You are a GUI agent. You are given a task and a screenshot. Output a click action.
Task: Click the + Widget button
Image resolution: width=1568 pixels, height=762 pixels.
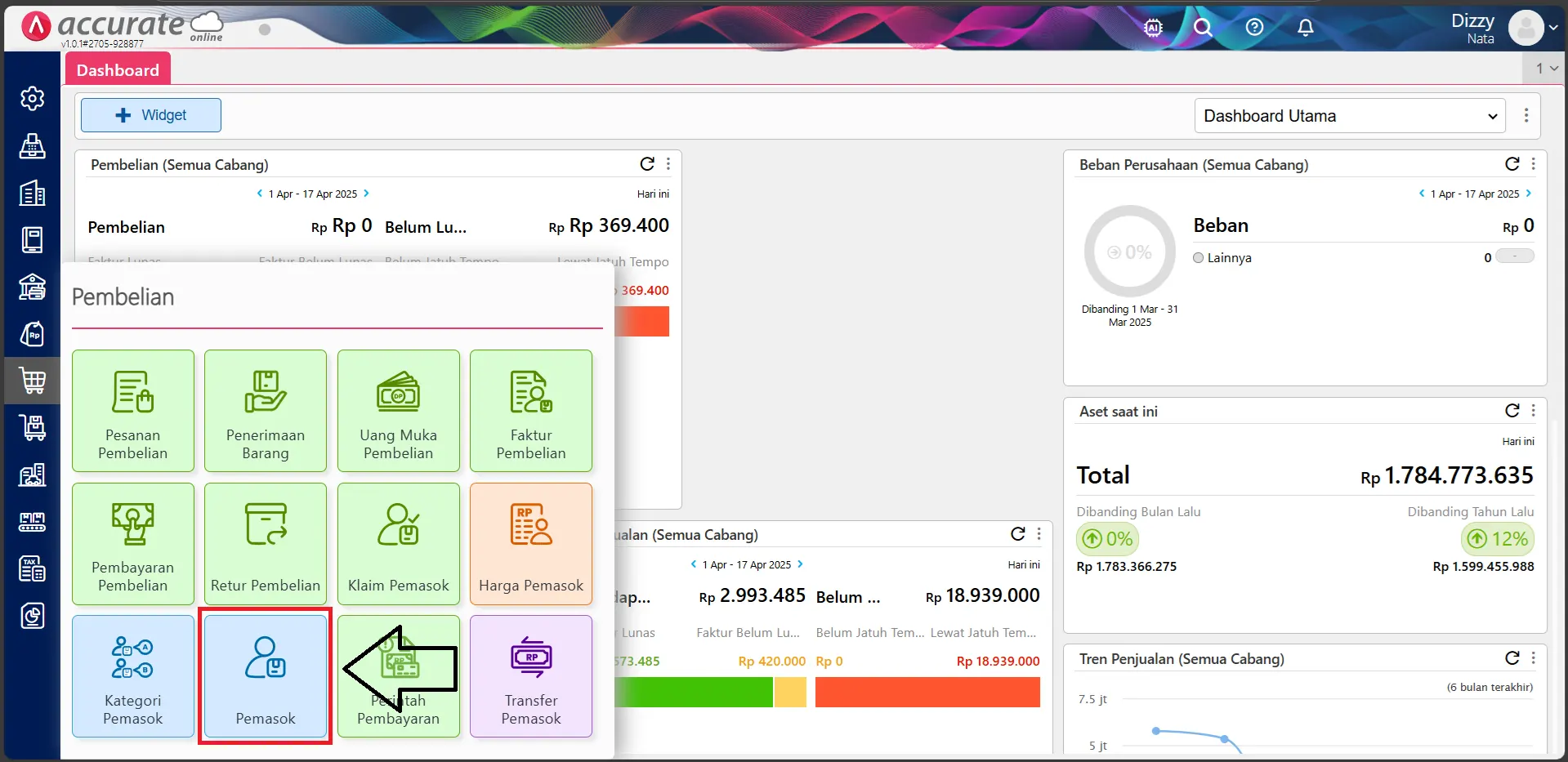pos(150,114)
